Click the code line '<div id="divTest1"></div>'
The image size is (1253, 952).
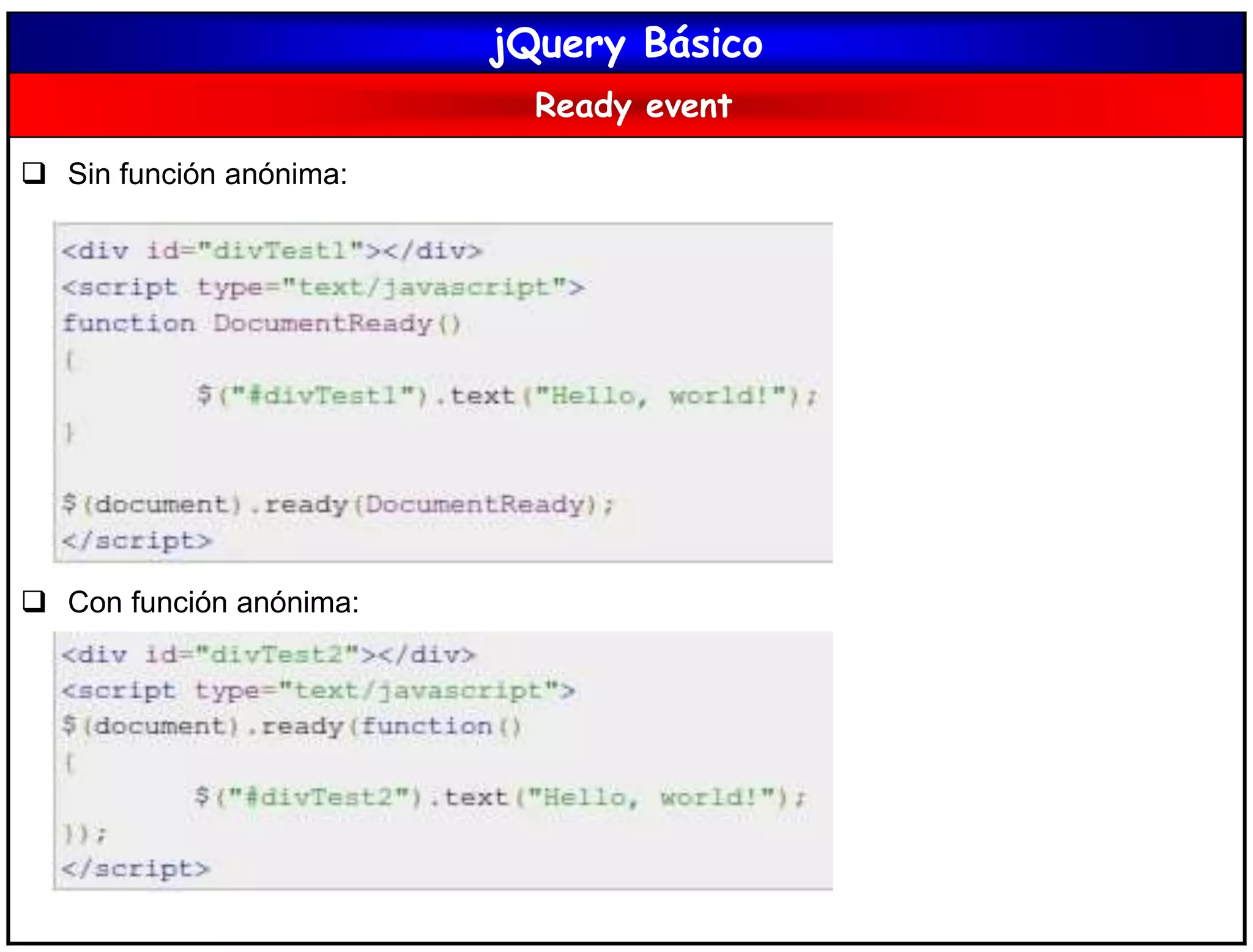[272, 250]
